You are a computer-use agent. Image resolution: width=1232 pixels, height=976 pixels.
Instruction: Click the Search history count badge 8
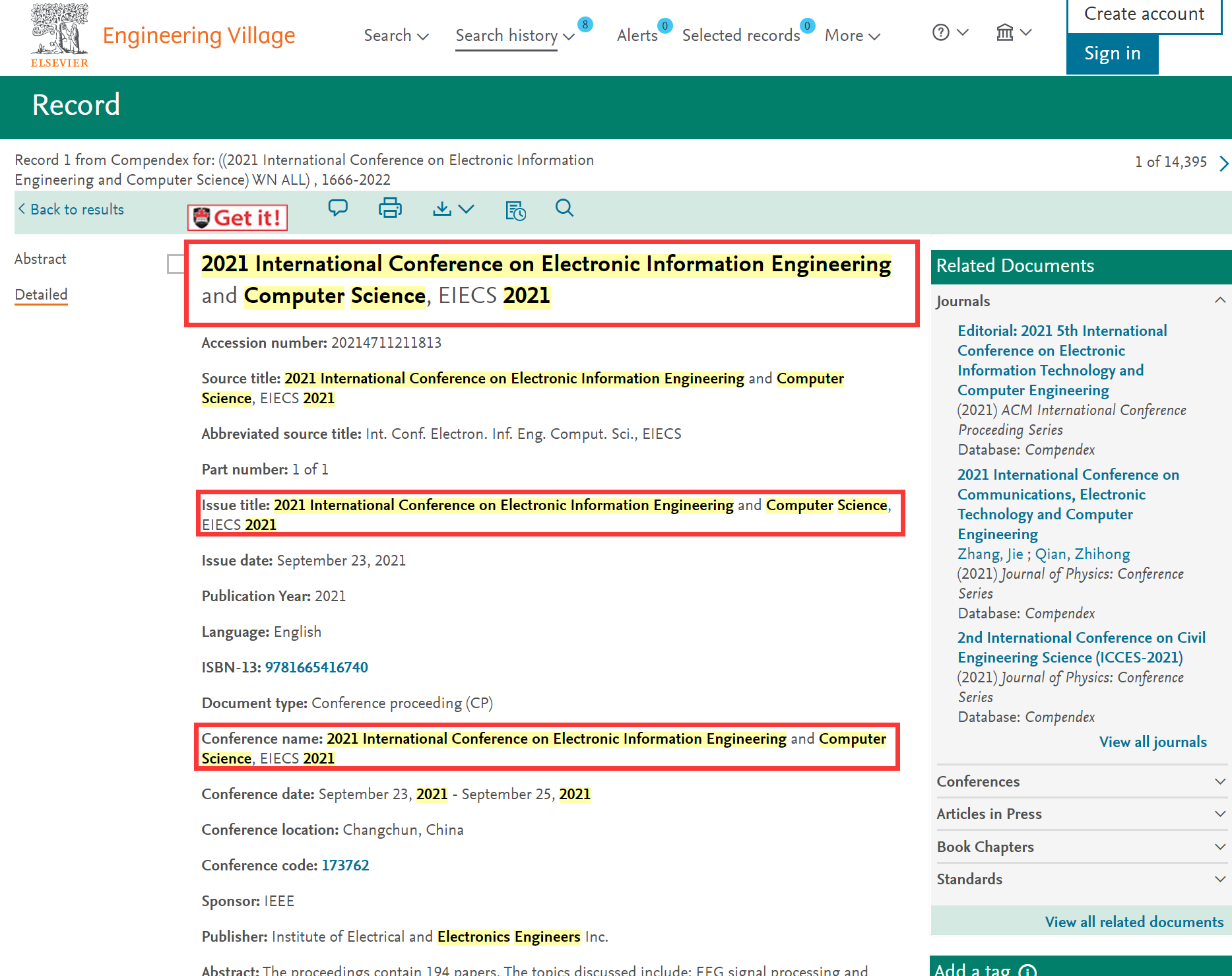585,24
